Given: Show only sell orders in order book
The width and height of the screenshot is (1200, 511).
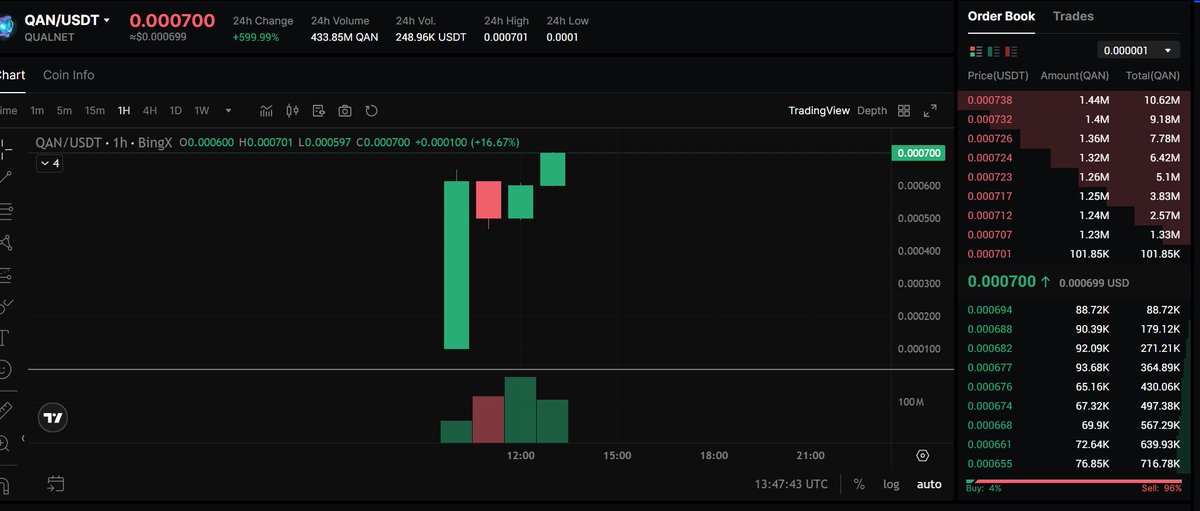Looking at the screenshot, I should tap(1011, 51).
